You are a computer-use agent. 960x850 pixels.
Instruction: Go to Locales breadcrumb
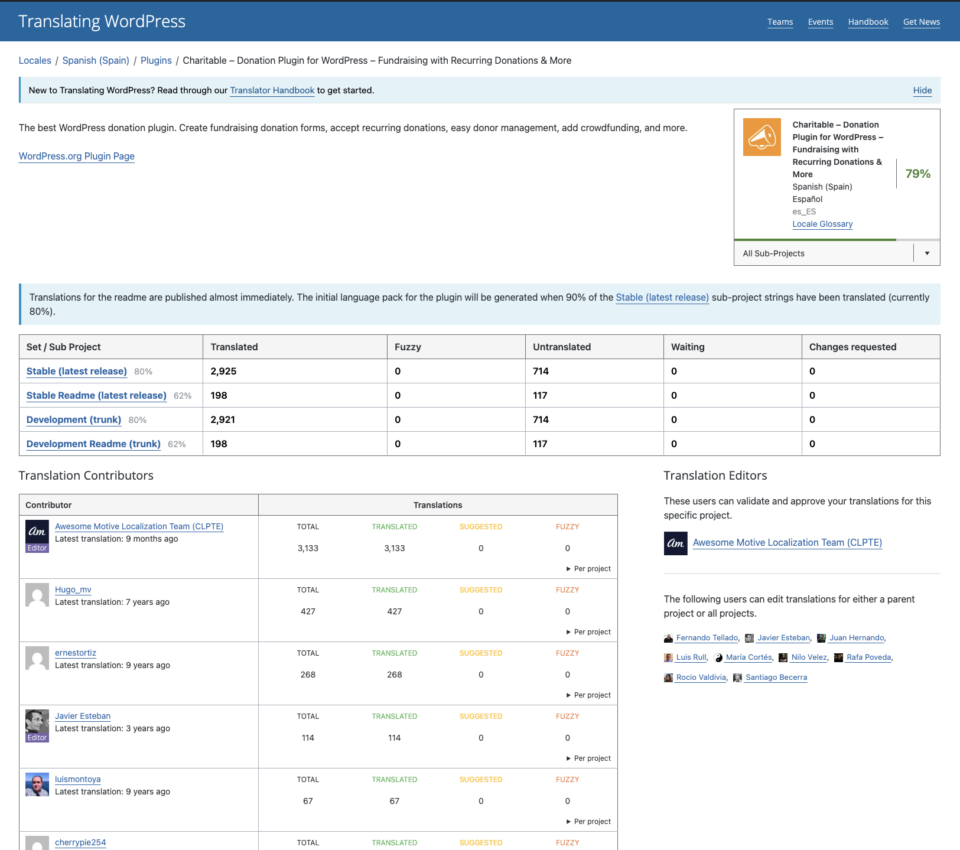[35, 61]
